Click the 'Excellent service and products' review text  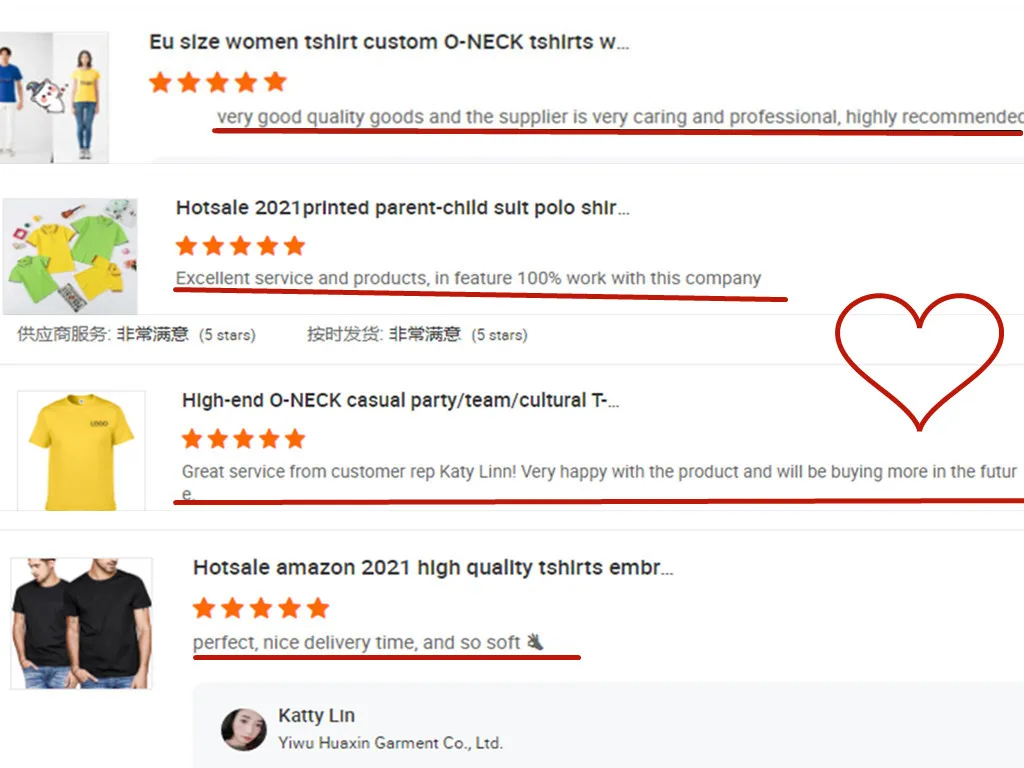(x=468, y=278)
